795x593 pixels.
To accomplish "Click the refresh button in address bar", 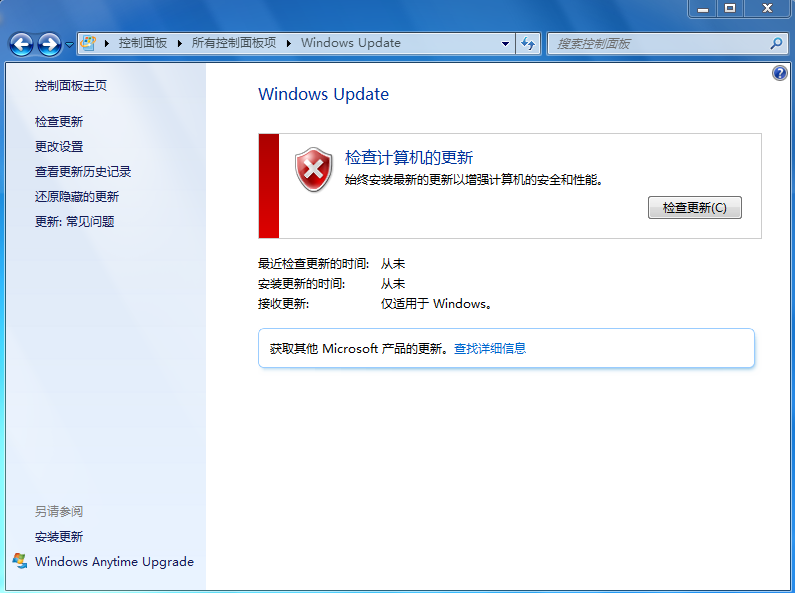I will [x=528, y=44].
